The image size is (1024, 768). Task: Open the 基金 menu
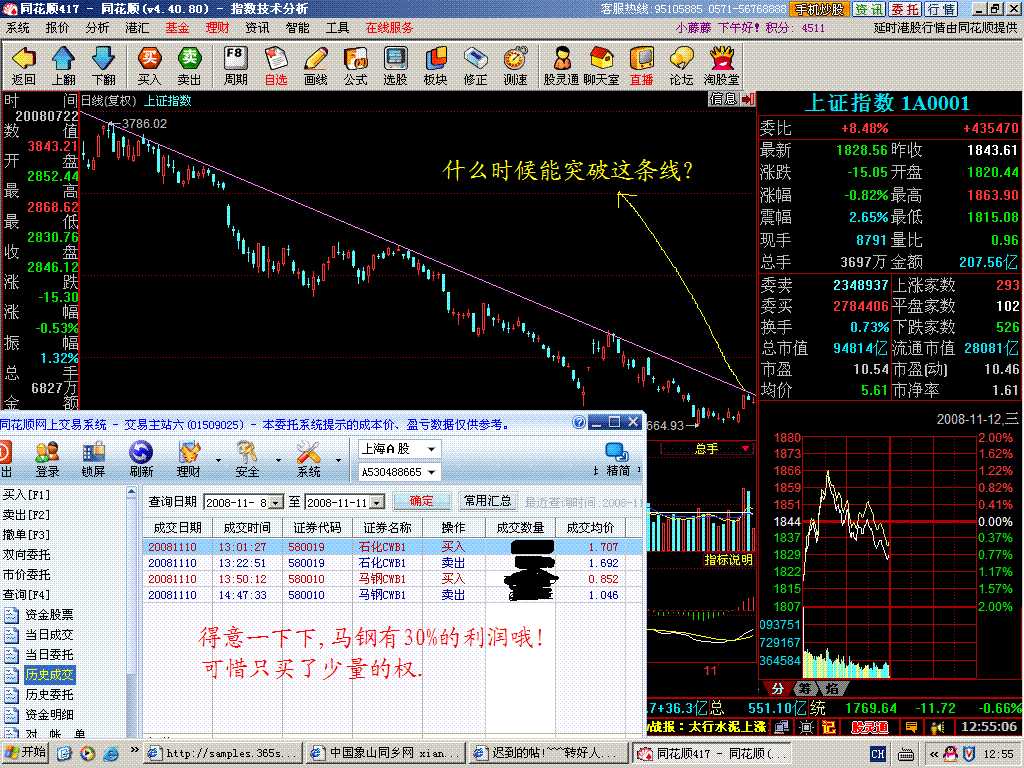click(177, 28)
